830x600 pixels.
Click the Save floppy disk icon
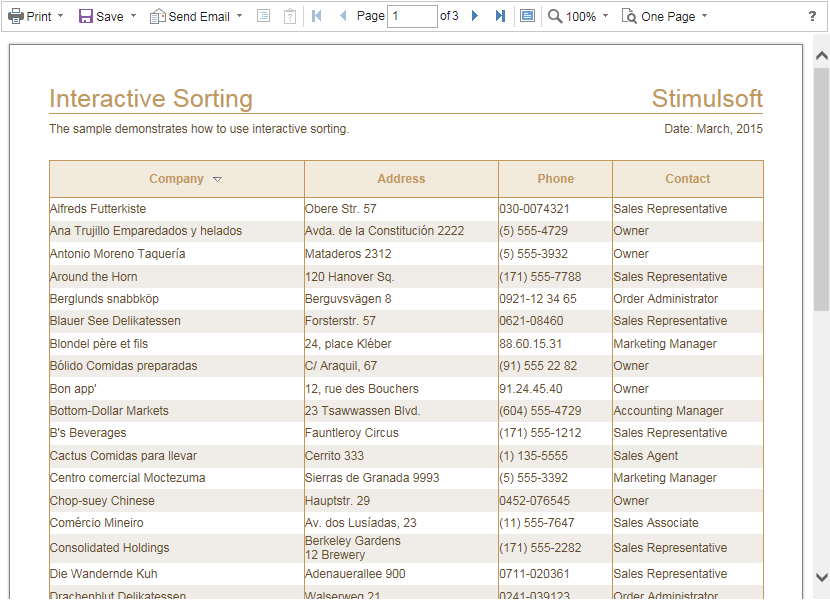click(x=86, y=16)
